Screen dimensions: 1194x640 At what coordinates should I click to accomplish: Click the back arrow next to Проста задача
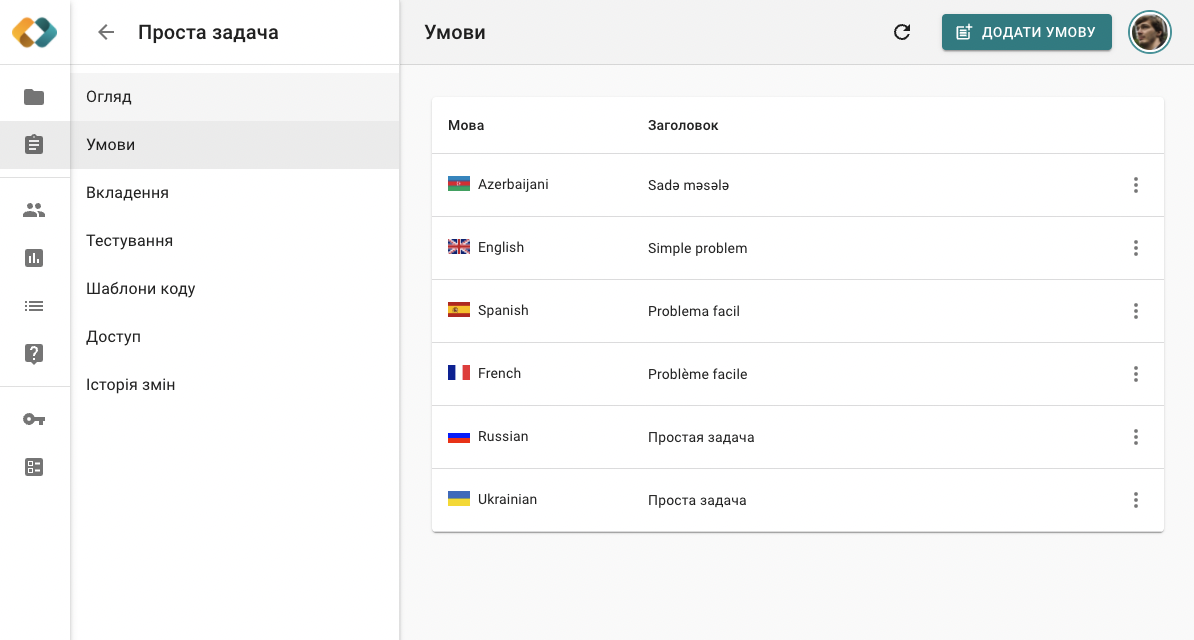[106, 32]
